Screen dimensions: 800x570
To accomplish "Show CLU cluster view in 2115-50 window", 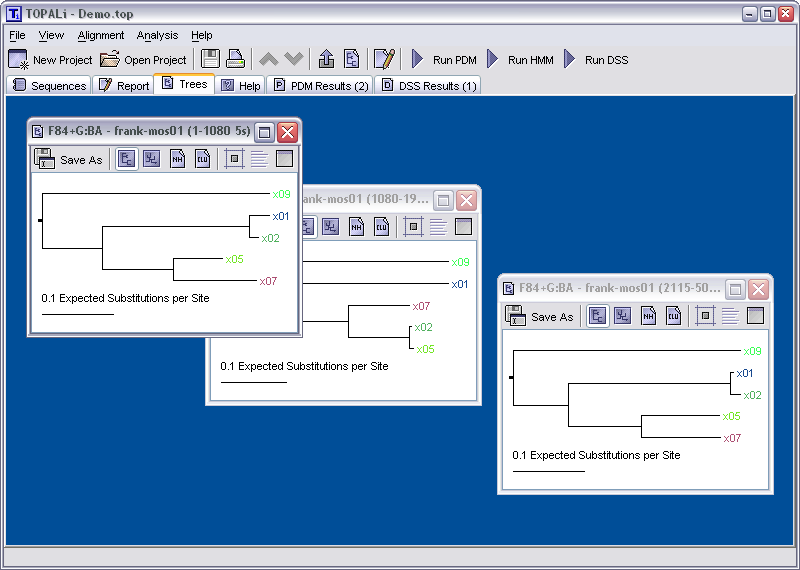I will coord(673,316).
